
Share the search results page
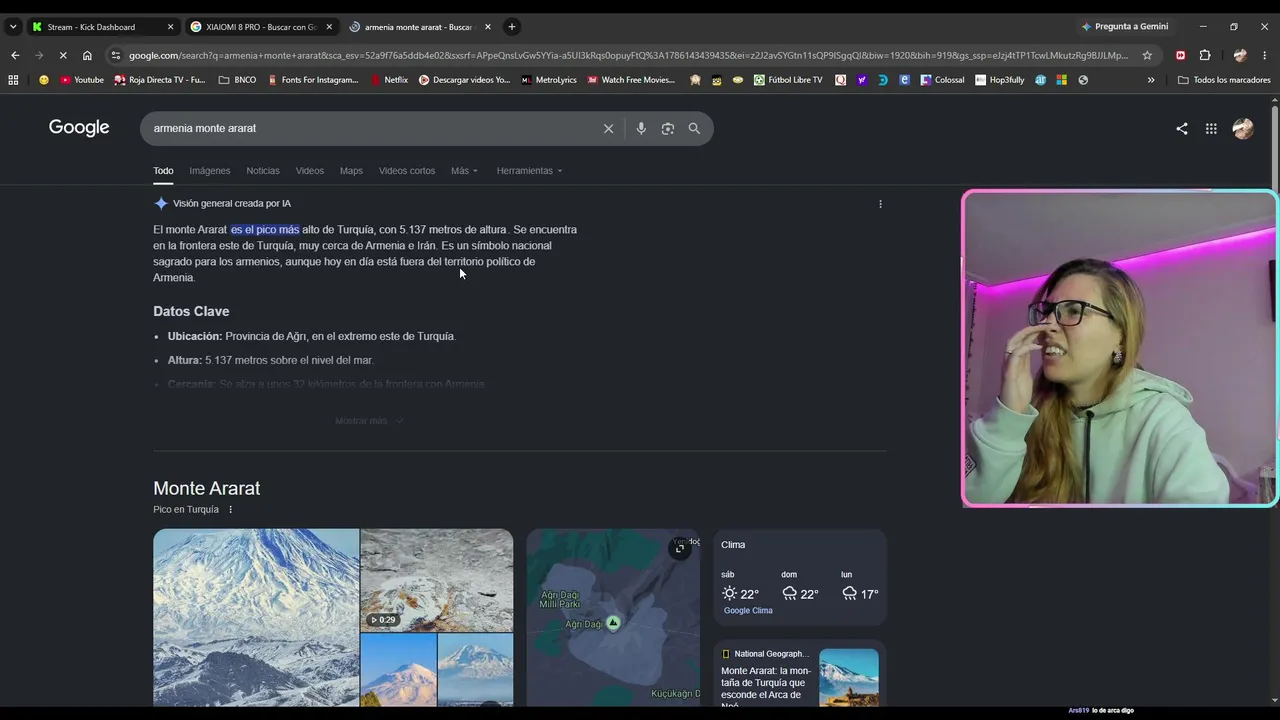(1182, 128)
